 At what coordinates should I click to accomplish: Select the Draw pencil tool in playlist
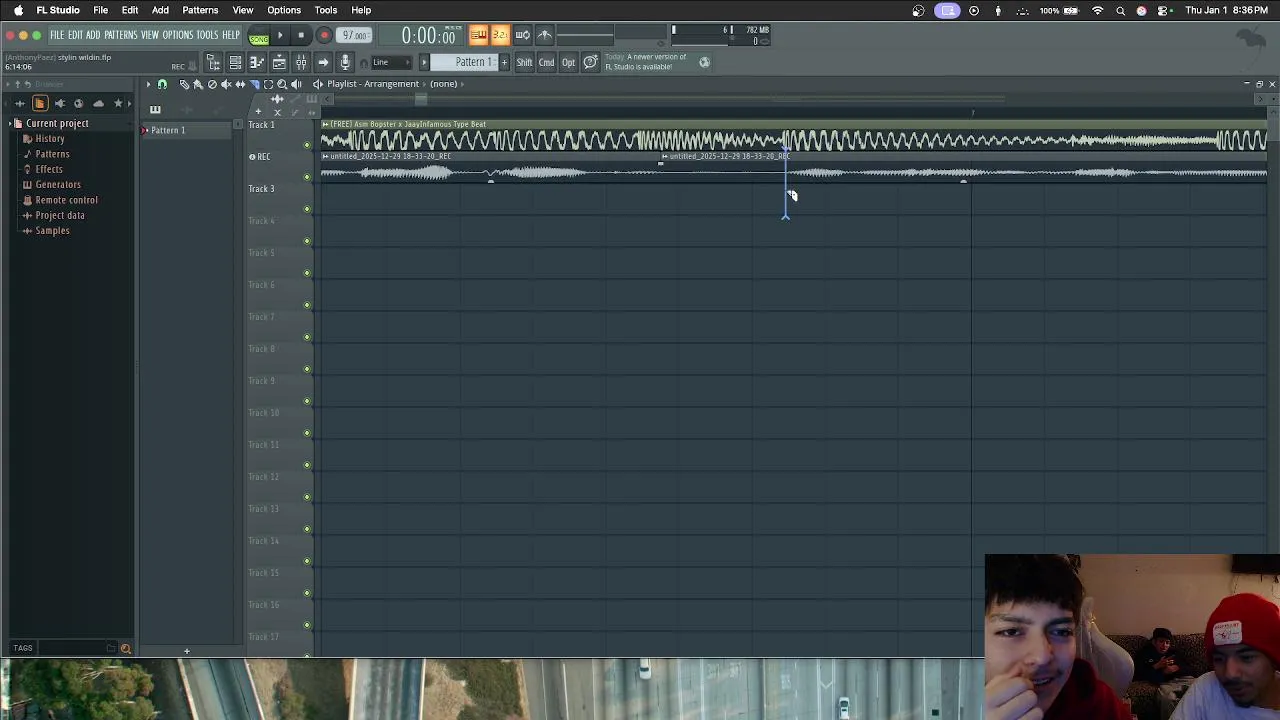[184, 84]
